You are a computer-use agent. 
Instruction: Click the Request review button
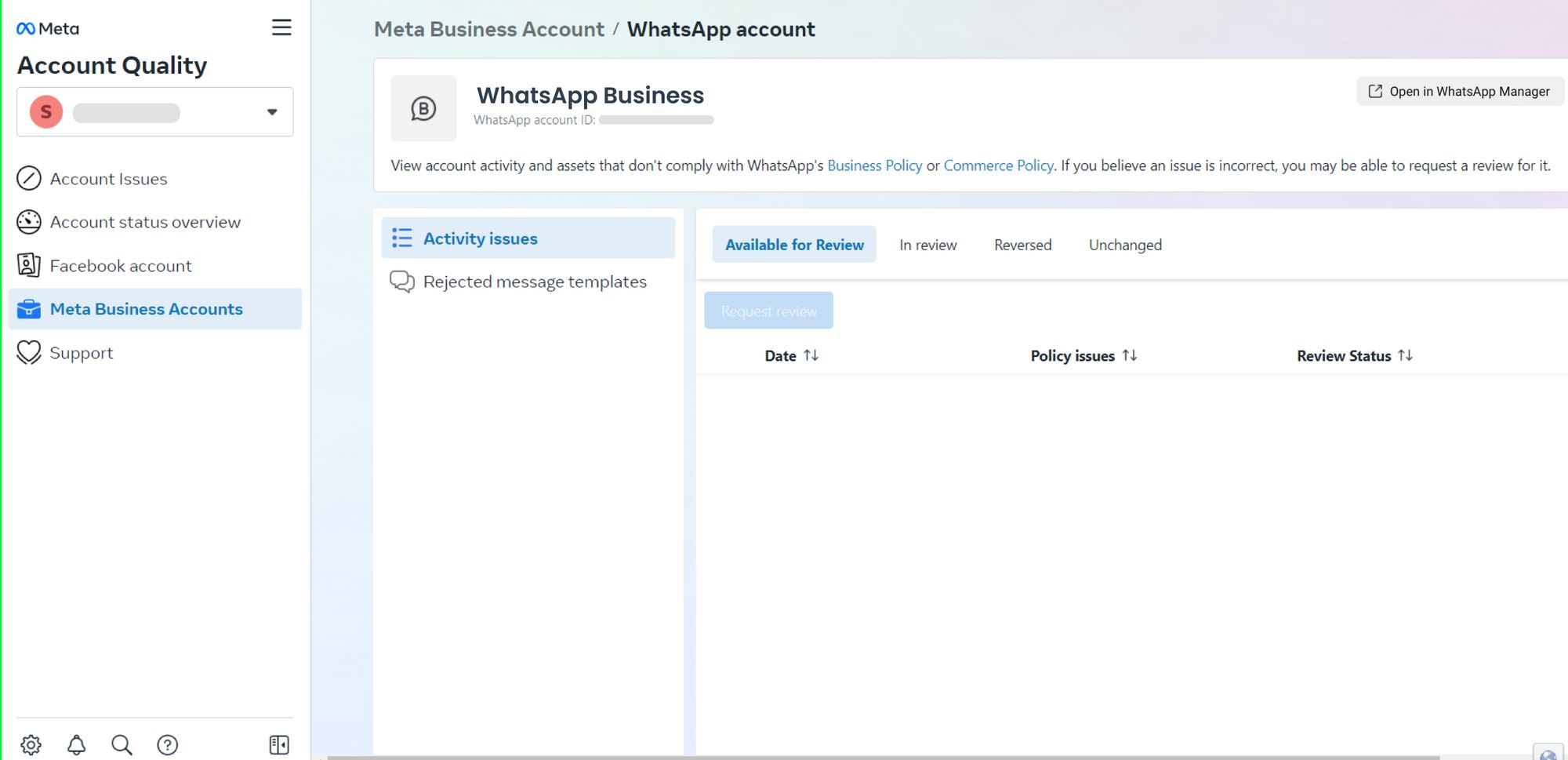point(768,311)
